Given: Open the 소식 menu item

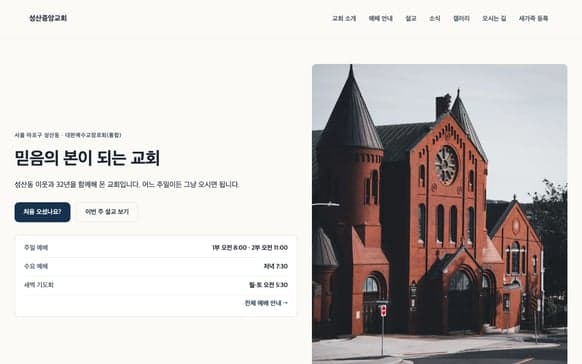Looking at the screenshot, I should 435,19.
